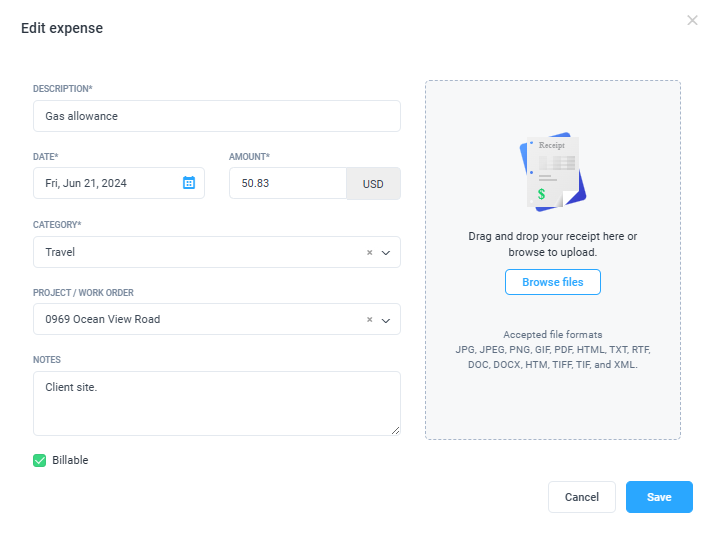
Task: Expand the Category dropdown chevron
Action: 386,253
